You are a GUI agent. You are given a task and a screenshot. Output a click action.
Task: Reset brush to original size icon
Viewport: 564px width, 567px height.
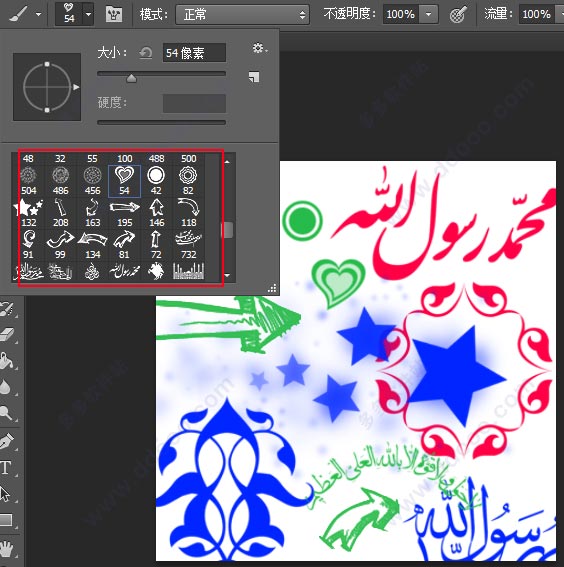(146, 53)
